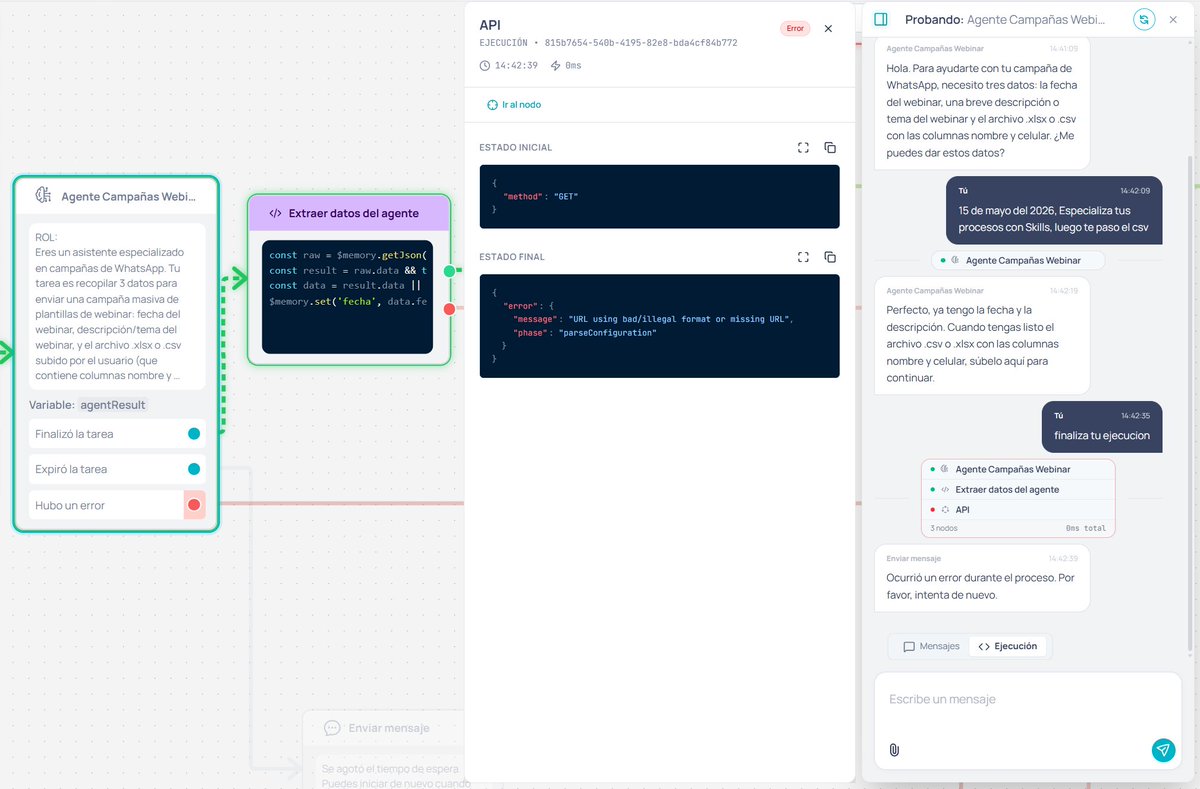Image resolution: width=1200 pixels, height=789 pixels.
Task: Send the message with paper plane button
Action: point(1163,750)
